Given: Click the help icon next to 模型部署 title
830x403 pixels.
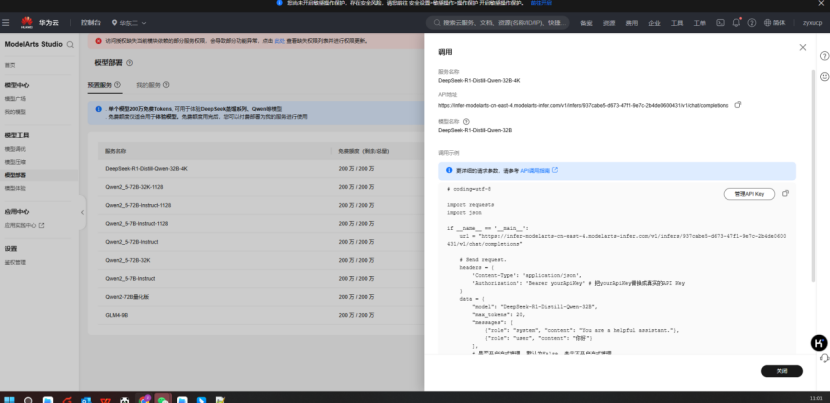Looking at the screenshot, I should coord(130,62).
